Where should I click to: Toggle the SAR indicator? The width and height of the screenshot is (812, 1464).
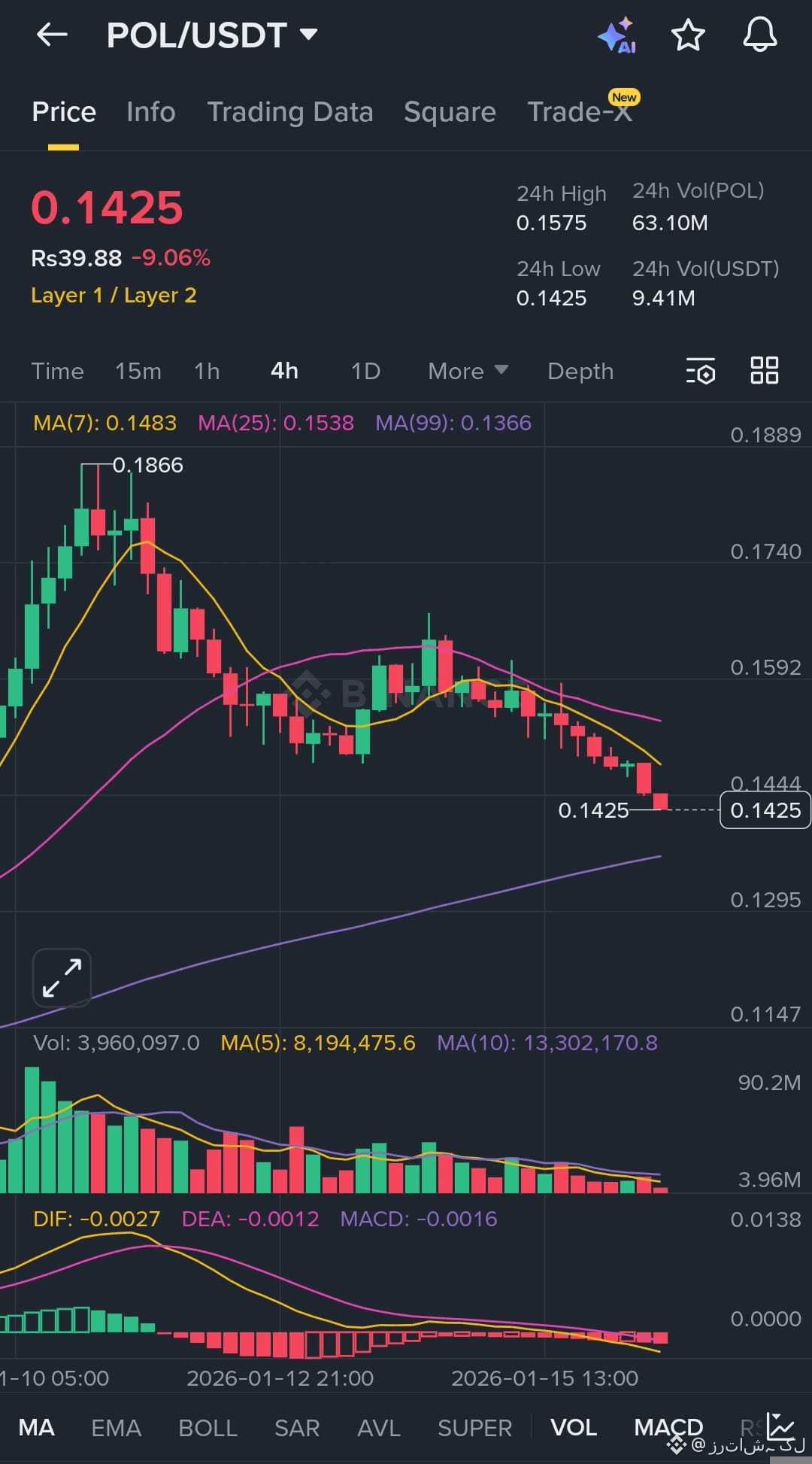pyautogui.click(x=297, y=1427)
